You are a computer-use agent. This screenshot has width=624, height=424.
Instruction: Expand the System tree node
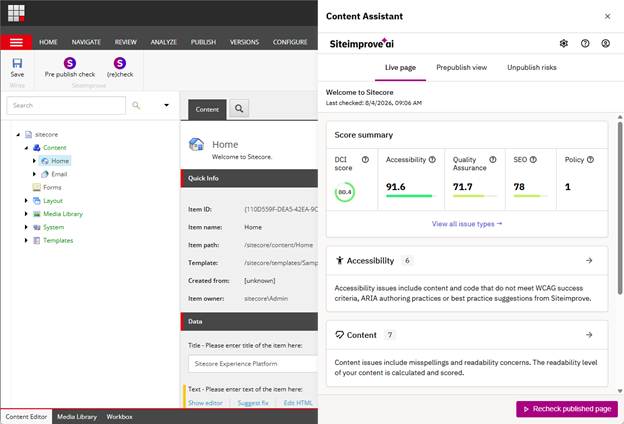(x=26, y=227)
